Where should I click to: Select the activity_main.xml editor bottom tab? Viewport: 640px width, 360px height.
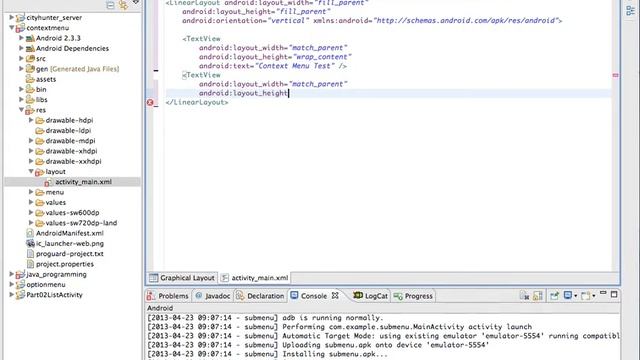tap(255, 278)
